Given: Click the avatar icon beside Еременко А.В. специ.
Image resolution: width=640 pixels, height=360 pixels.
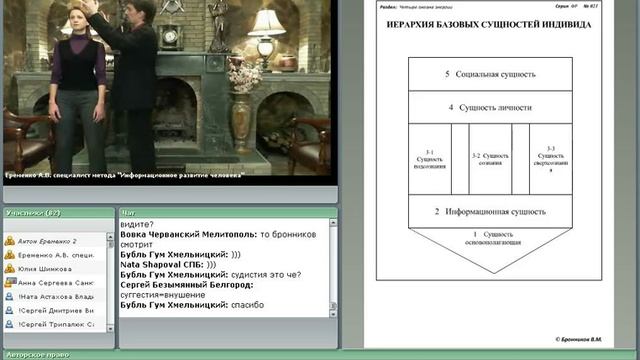Looking at the screenshot, I should [x=9, y=255].
